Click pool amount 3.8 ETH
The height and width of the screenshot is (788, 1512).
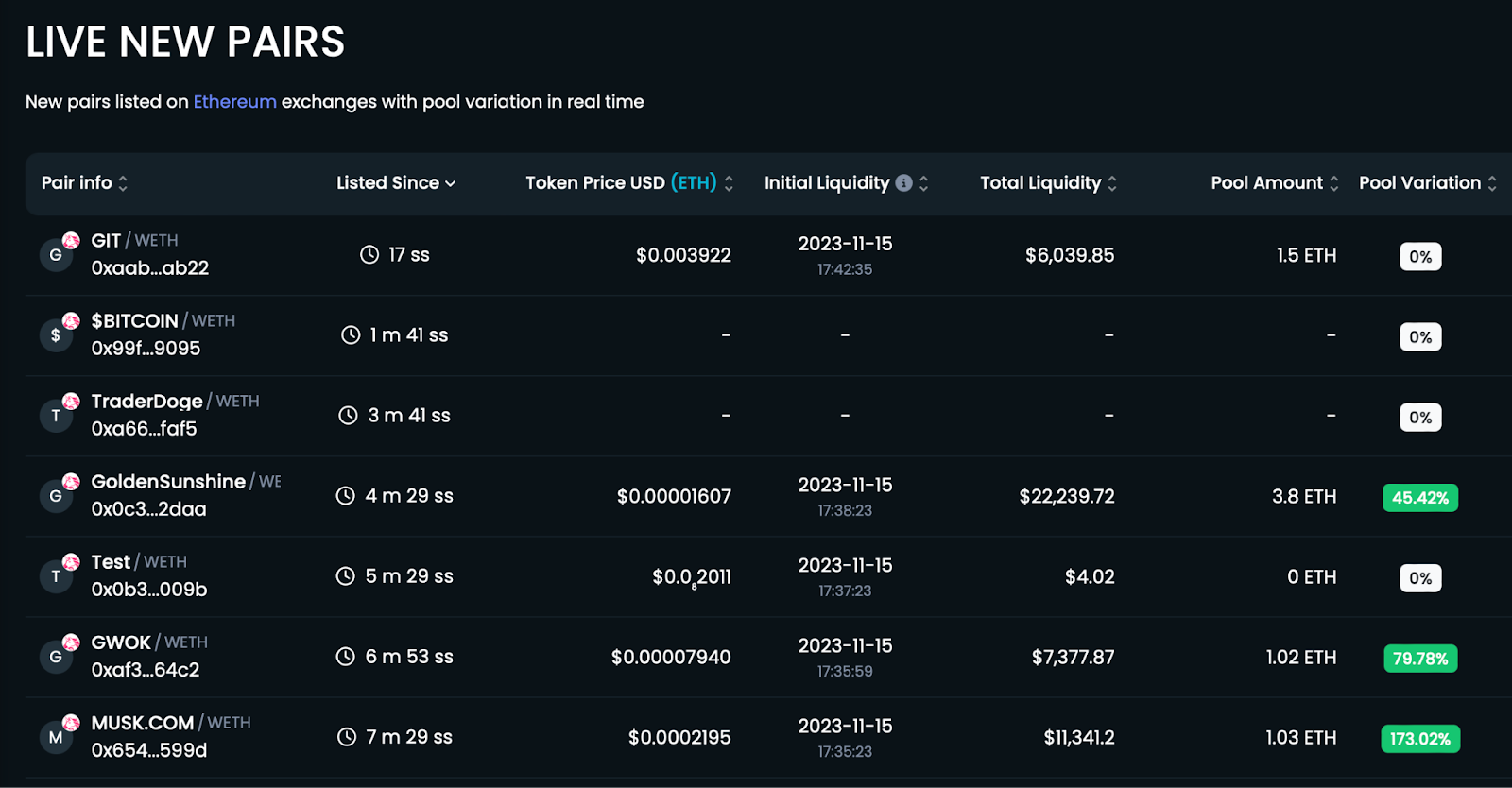1304,496
